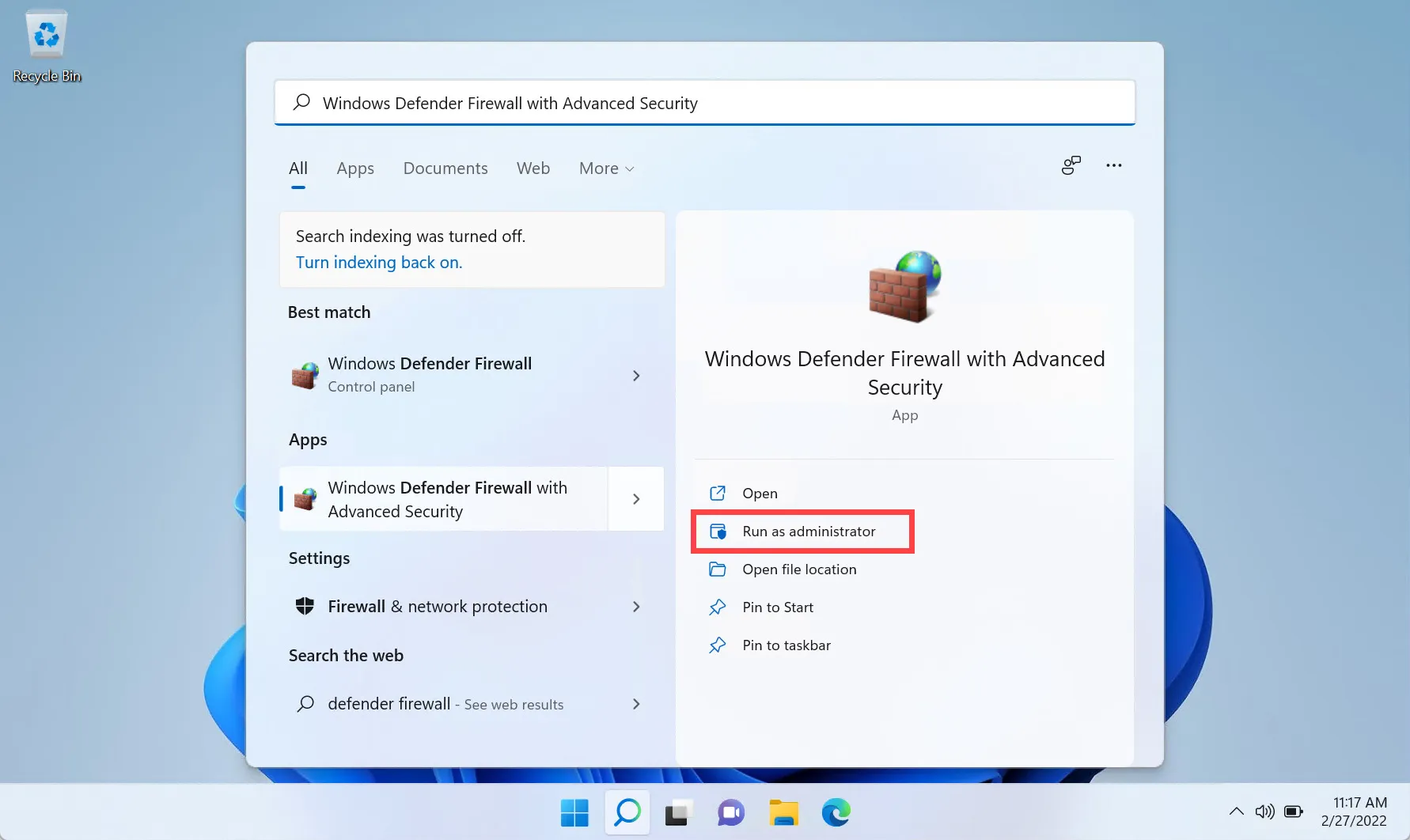Open Windows Defender Firewall Control panel result
This screenshot has height=840, width=1410.
(x=472, y=375)
